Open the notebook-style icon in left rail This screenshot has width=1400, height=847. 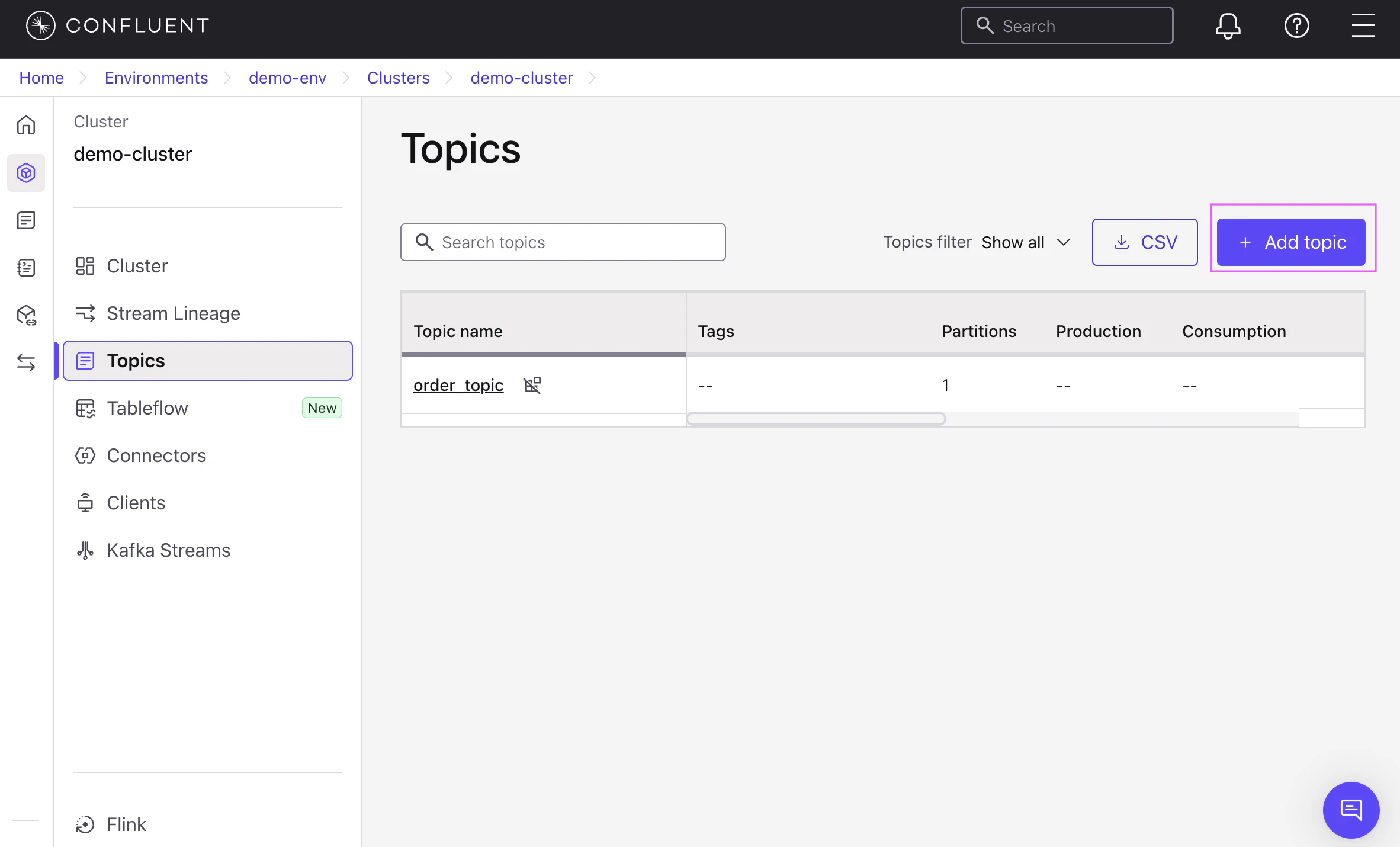click(x=26, y=268)
